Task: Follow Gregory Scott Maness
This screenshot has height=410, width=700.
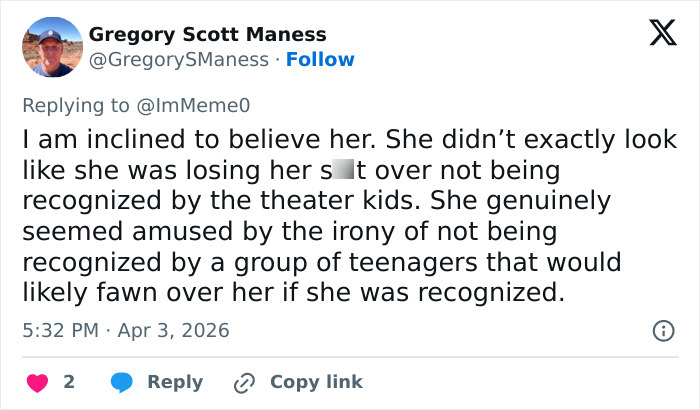Action: pyautogui.click(x=320, y=59)
